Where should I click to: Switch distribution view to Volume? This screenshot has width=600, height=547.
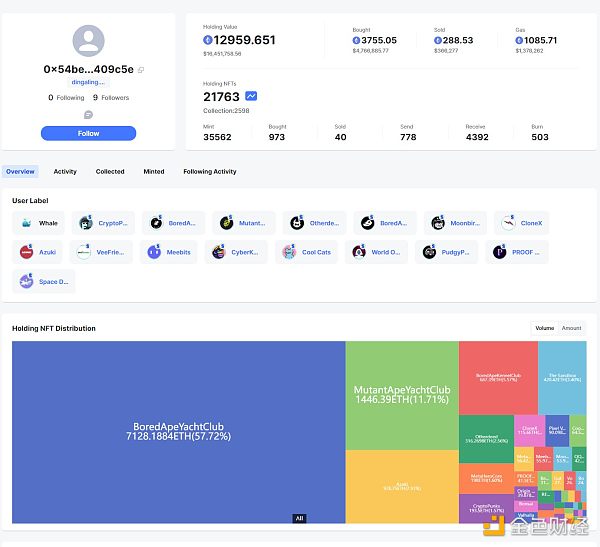[544, 327]
